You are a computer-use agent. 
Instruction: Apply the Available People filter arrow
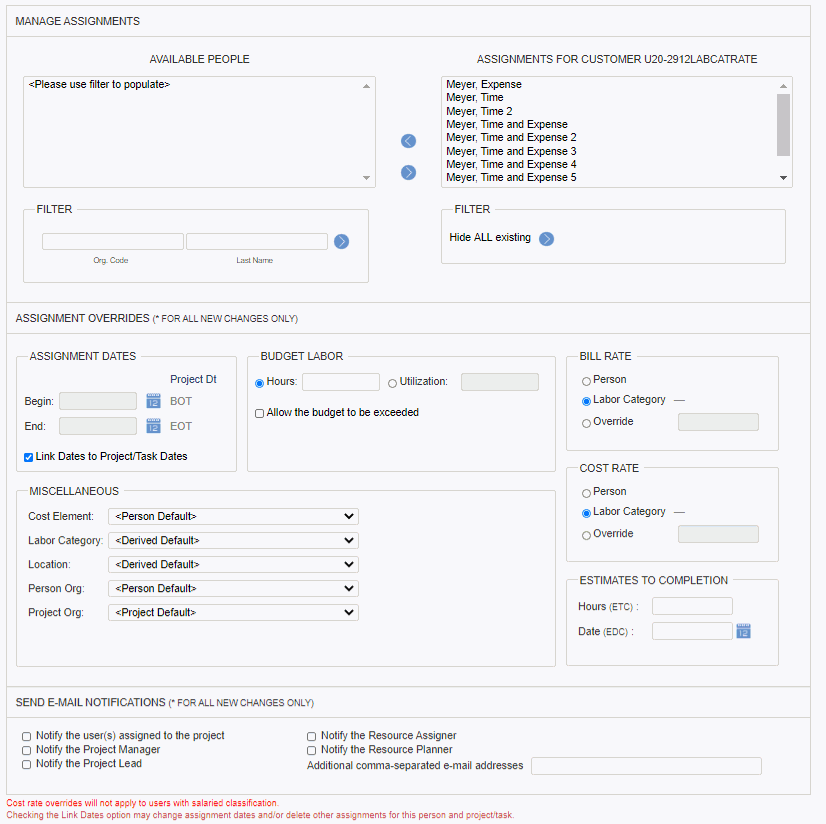pyautogui.click(x=341, y=241)
